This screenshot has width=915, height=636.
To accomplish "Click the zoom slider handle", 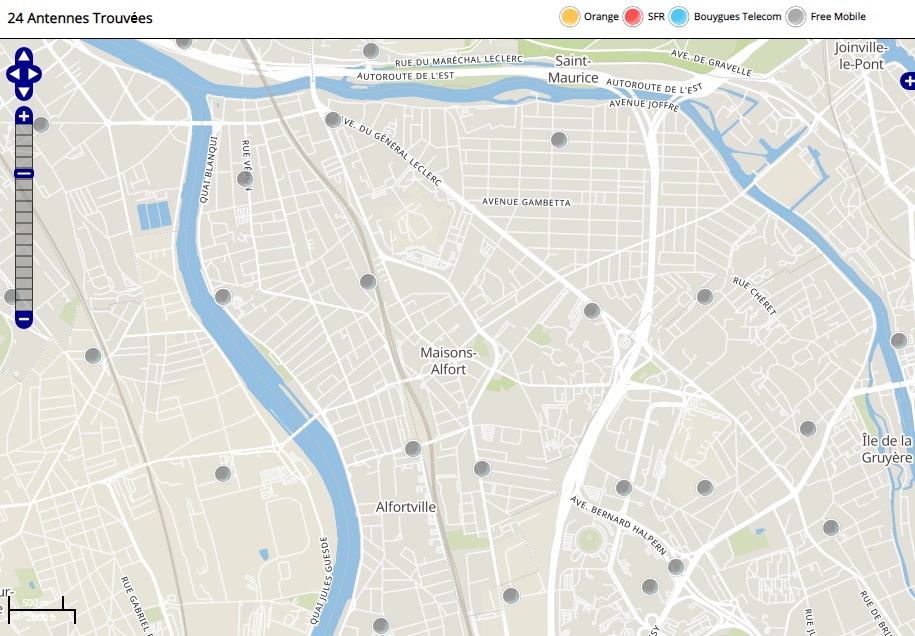I will 24,173.
